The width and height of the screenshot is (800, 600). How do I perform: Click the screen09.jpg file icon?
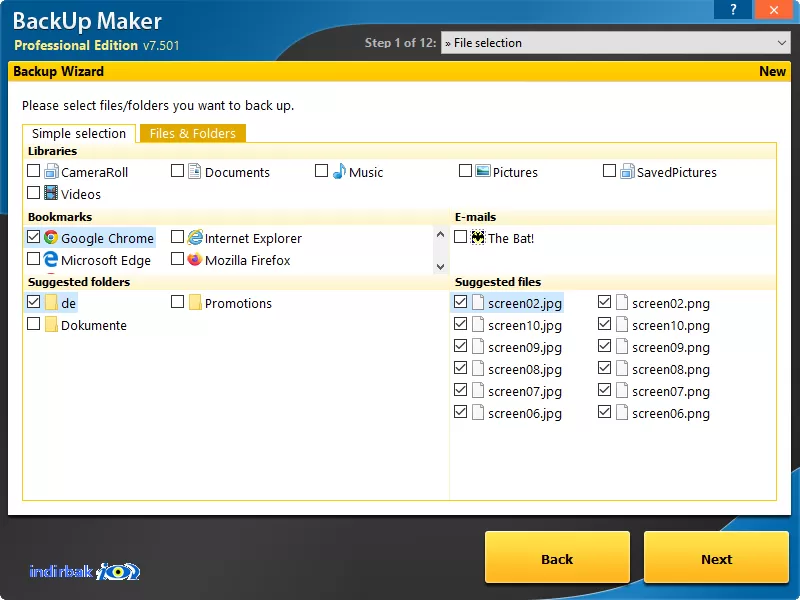(x=478, y=346)
